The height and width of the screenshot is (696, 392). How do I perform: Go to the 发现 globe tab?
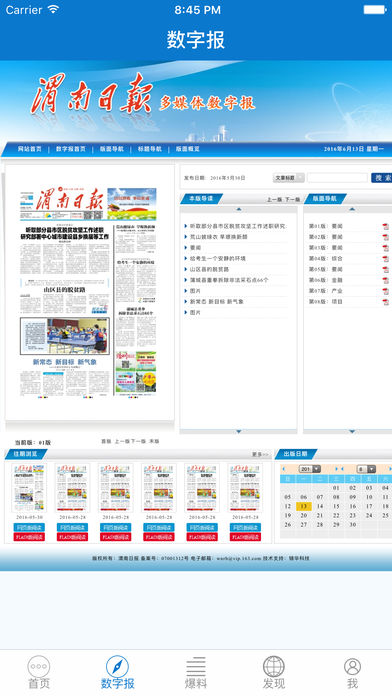tap(274, 672)
